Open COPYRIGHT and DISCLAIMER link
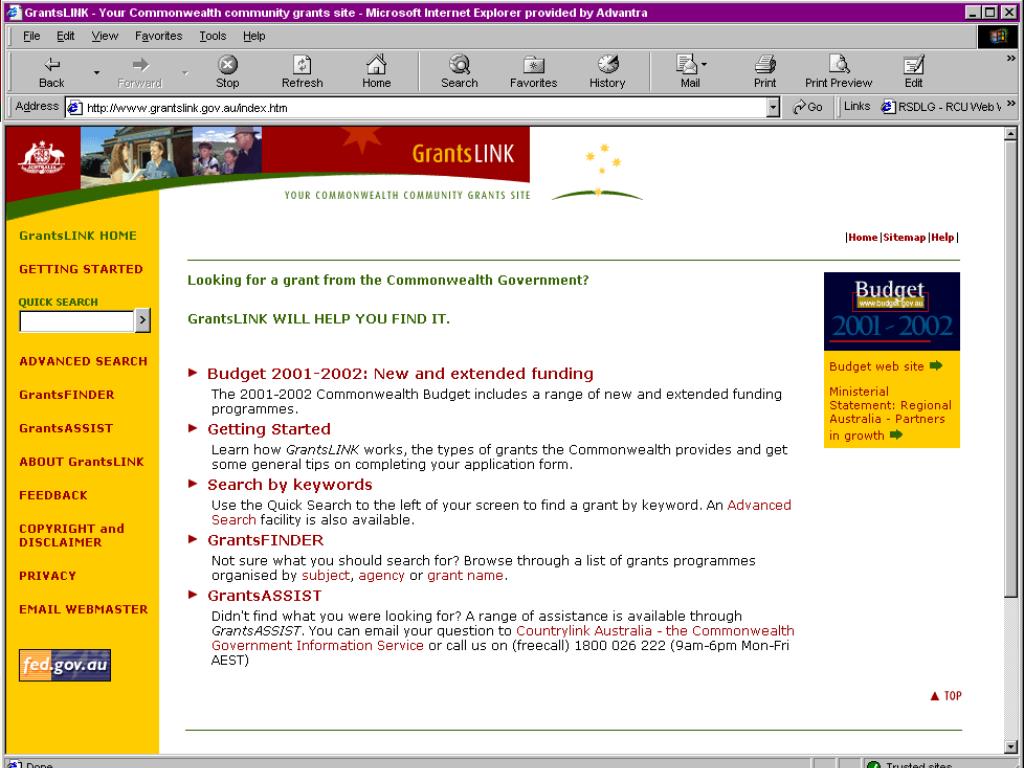 (72, 536)
